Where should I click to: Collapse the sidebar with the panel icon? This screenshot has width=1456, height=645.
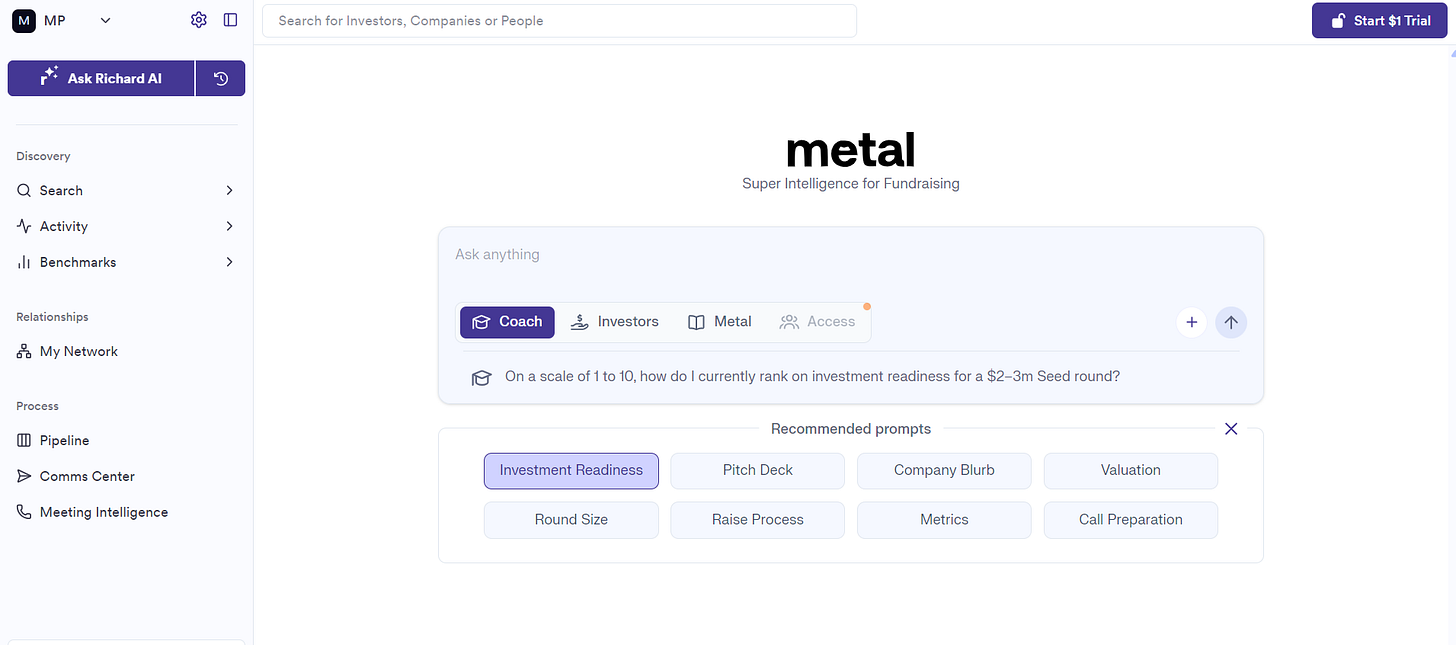point(231,20)
